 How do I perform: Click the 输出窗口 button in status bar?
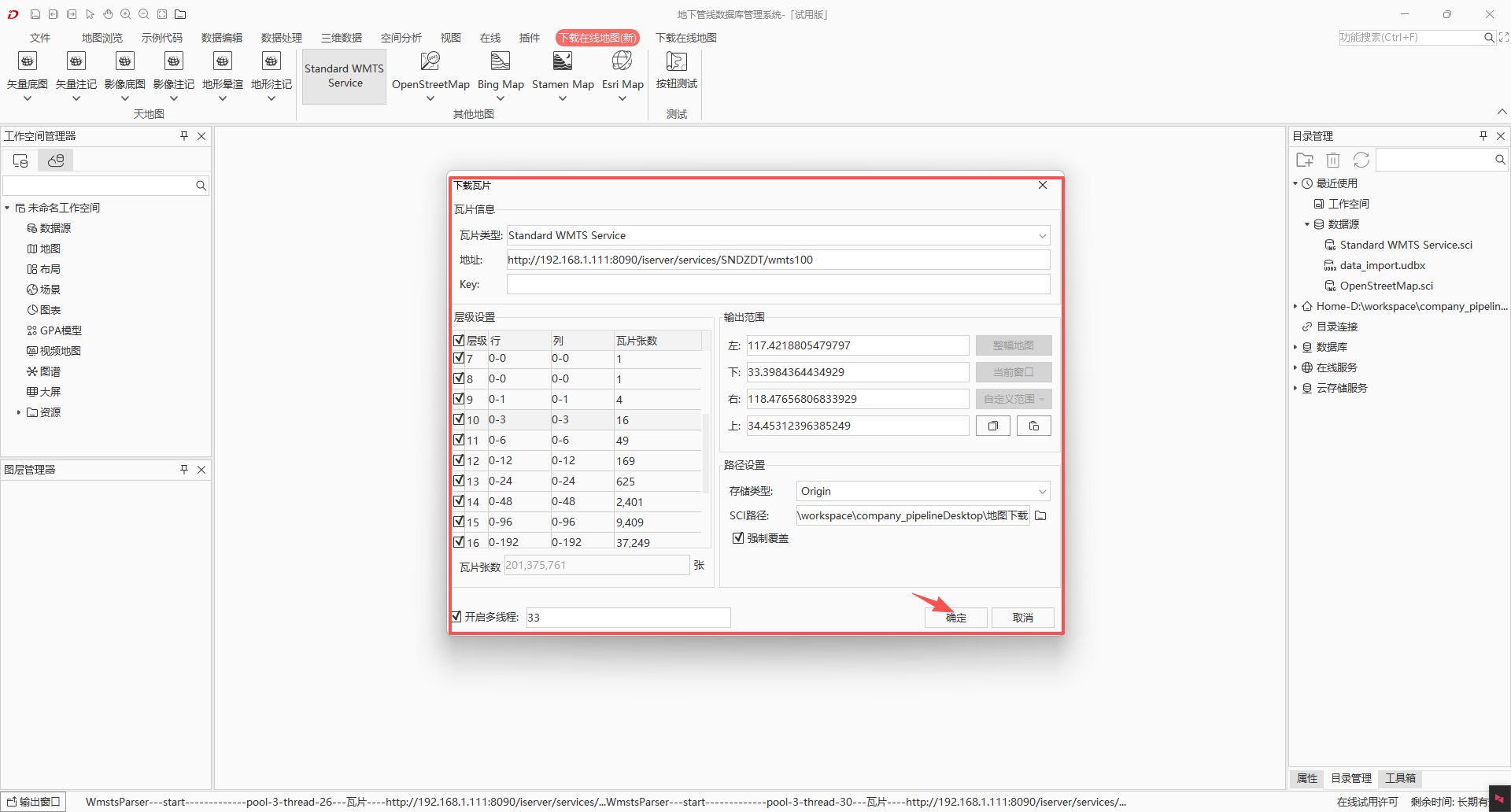[34, 802]
